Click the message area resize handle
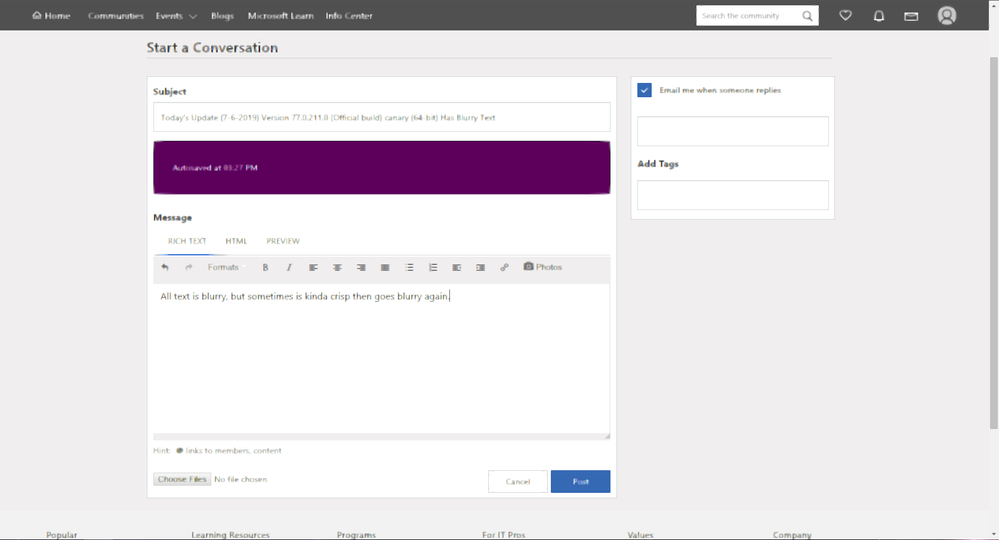Image resolution: width=999 pixels, height=540 pixels. click(x=607, y=436)
